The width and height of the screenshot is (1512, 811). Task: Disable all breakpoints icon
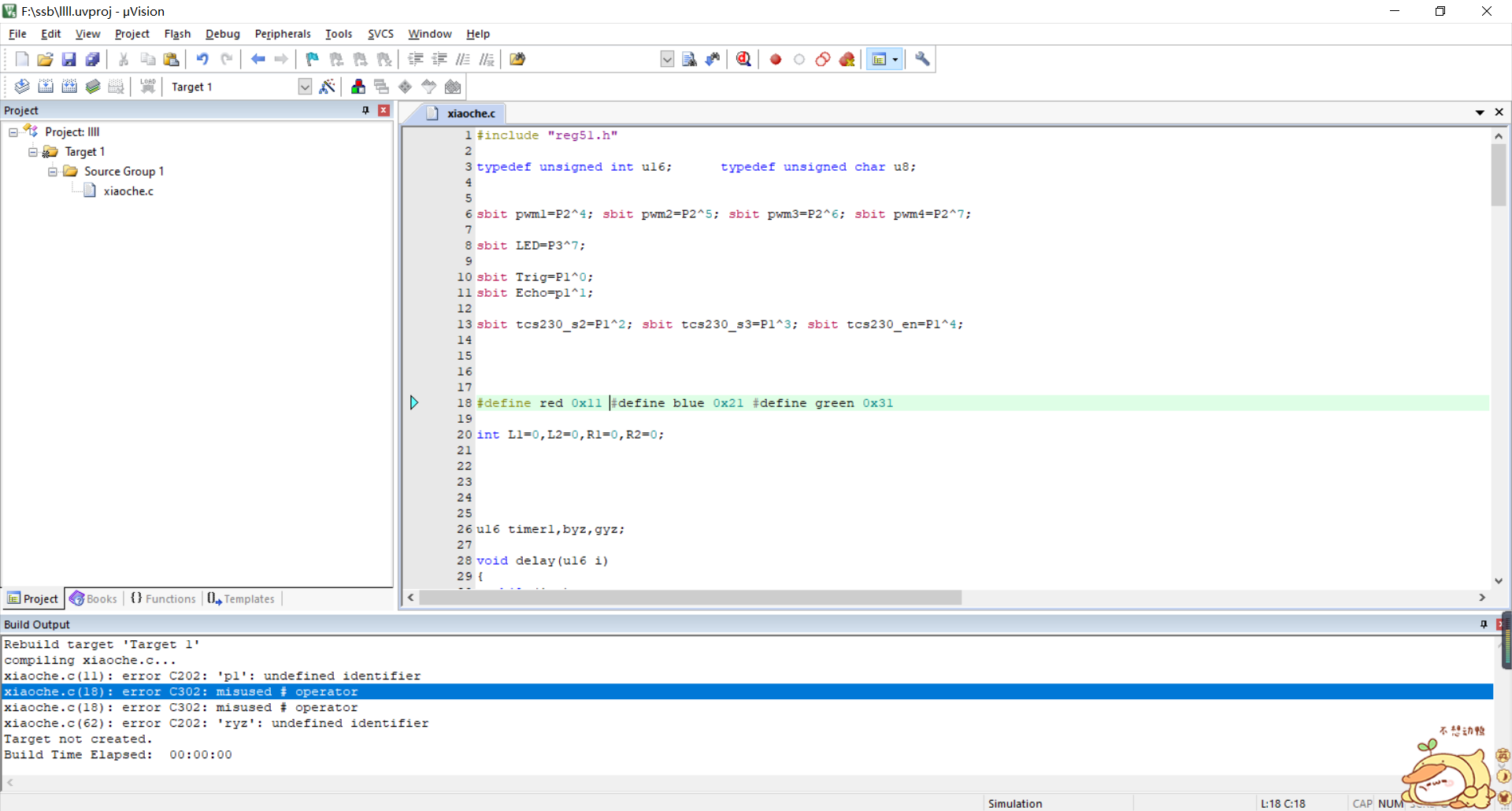tap(823, 59)
